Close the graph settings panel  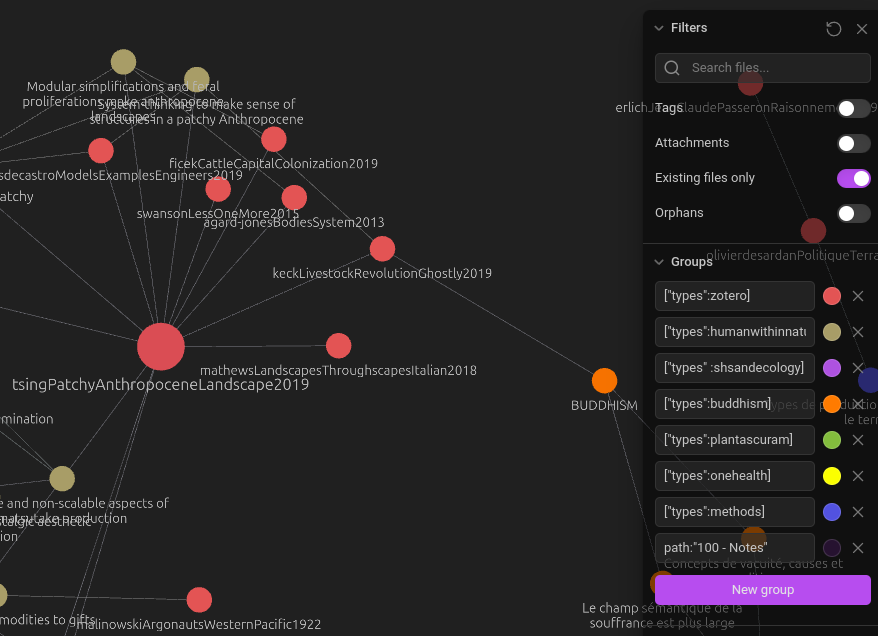pos(862,29)
